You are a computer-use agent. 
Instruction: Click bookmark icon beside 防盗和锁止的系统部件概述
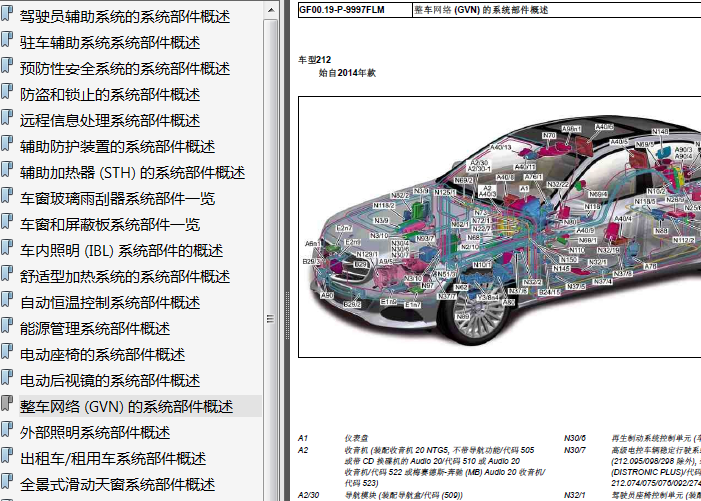point(7,91)
